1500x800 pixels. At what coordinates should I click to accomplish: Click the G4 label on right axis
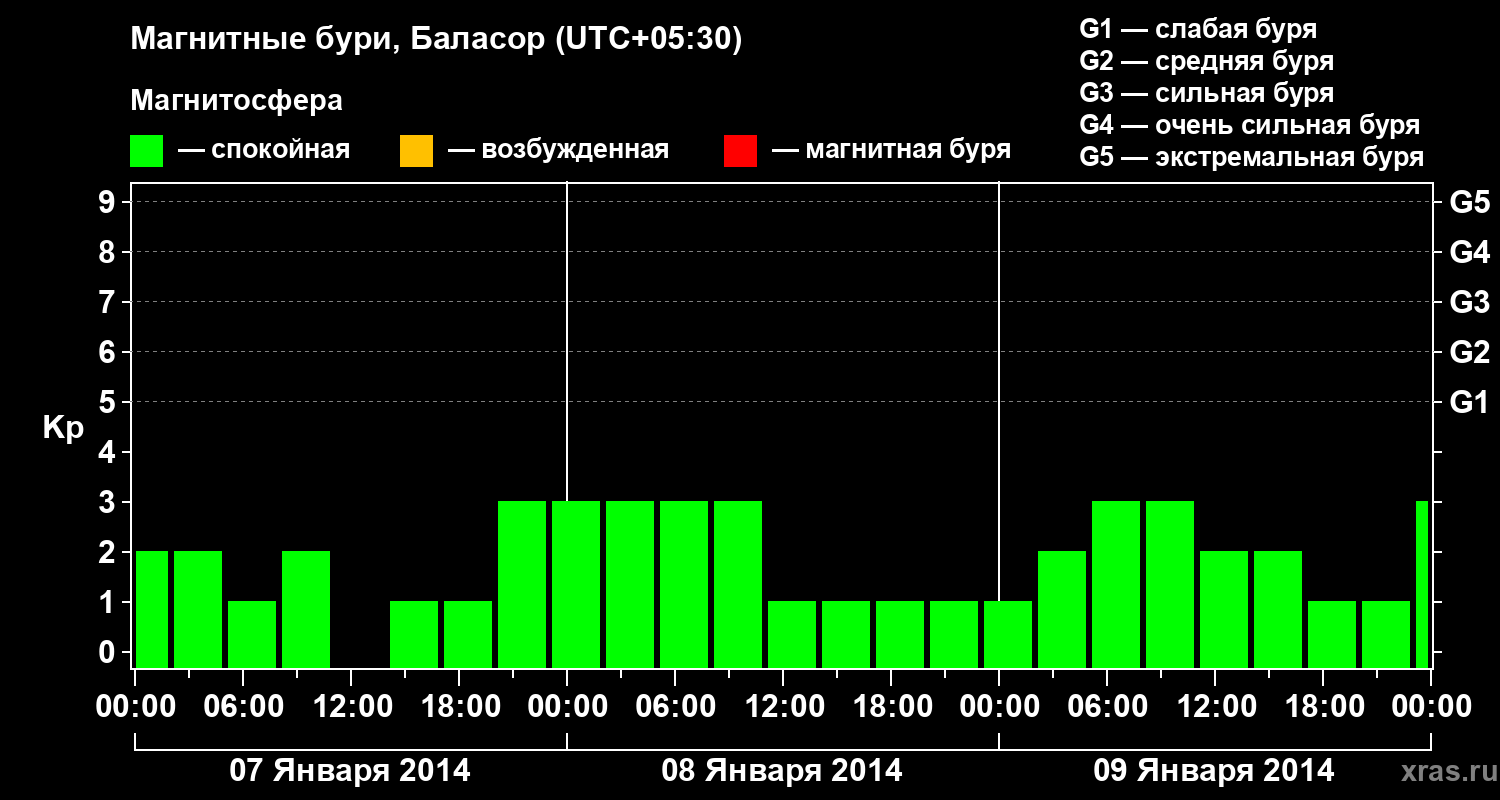click(1470, 252)
